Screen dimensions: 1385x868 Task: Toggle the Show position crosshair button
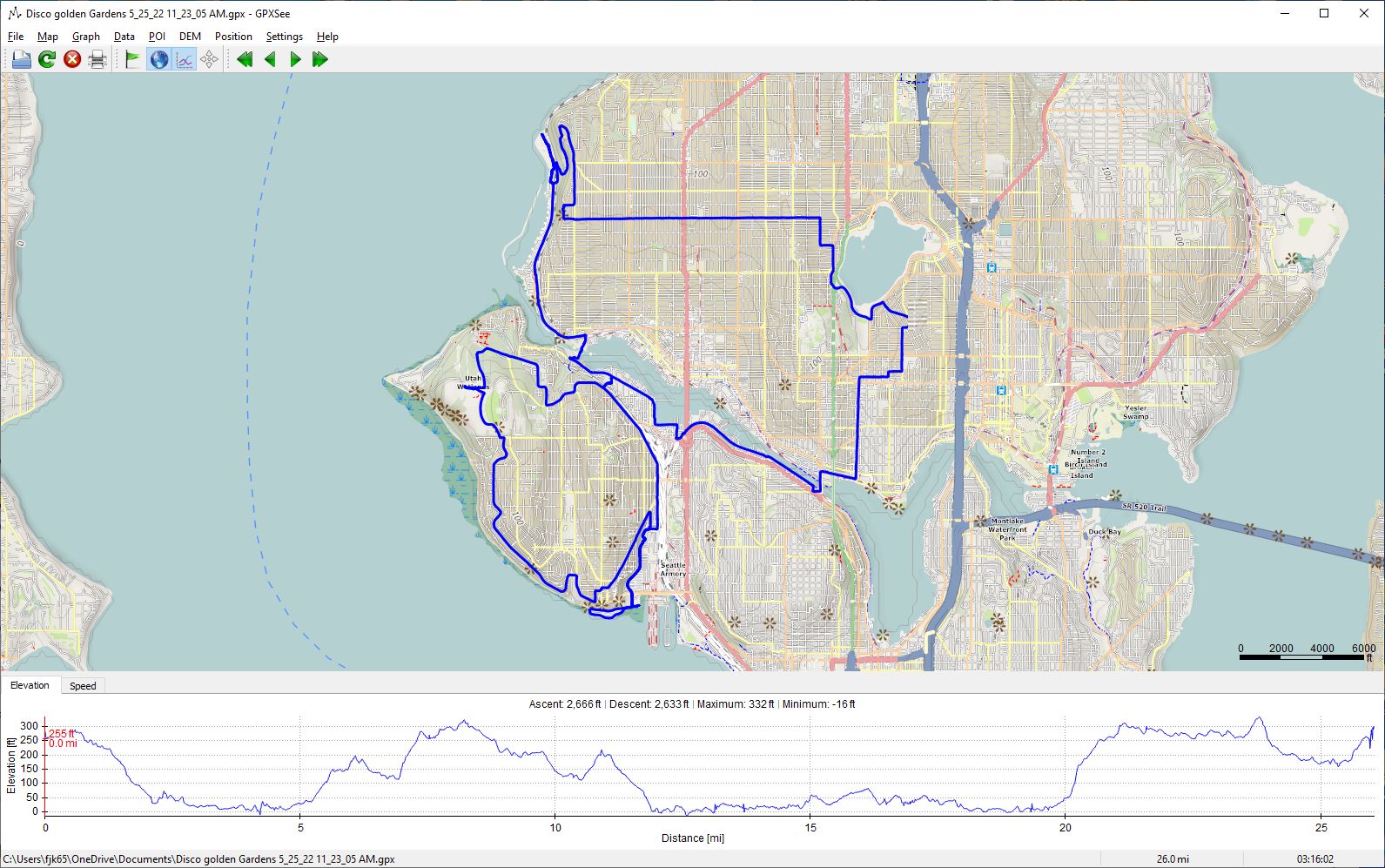click(209, 59)
